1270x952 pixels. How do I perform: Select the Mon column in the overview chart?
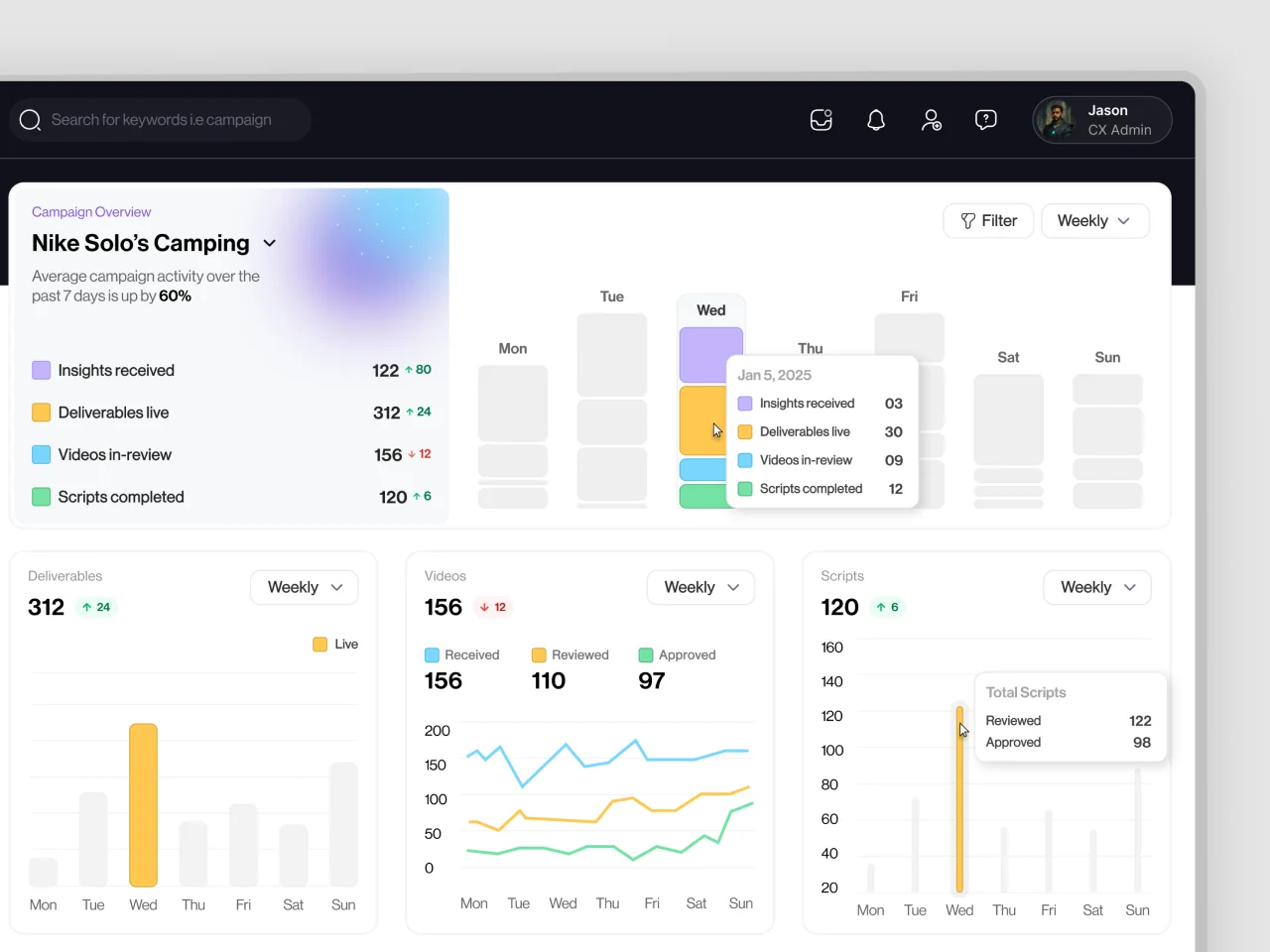[513, 436]
